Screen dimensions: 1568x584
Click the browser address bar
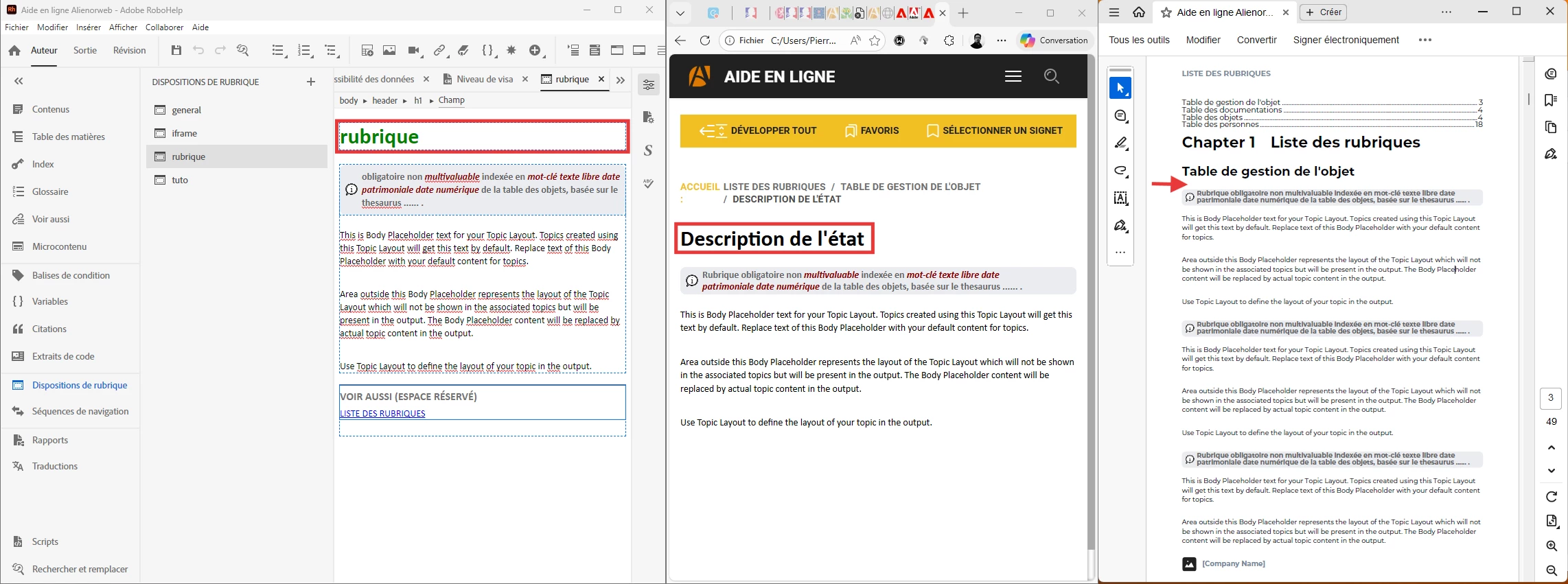(x=803, y=40)
